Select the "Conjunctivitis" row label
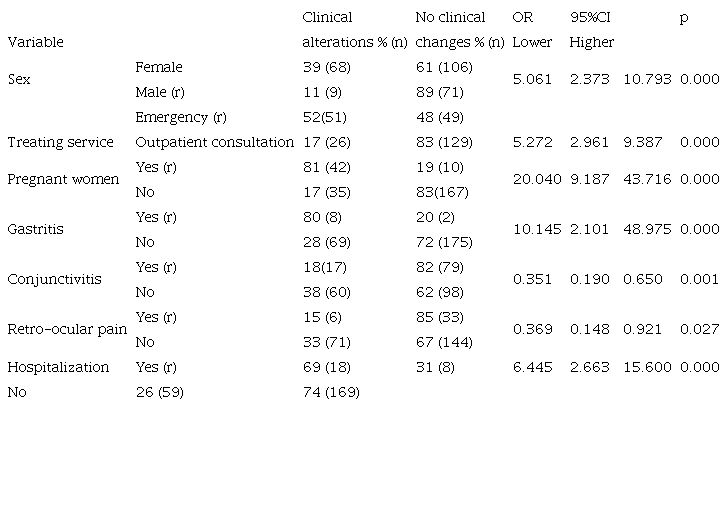 (54, 279)
